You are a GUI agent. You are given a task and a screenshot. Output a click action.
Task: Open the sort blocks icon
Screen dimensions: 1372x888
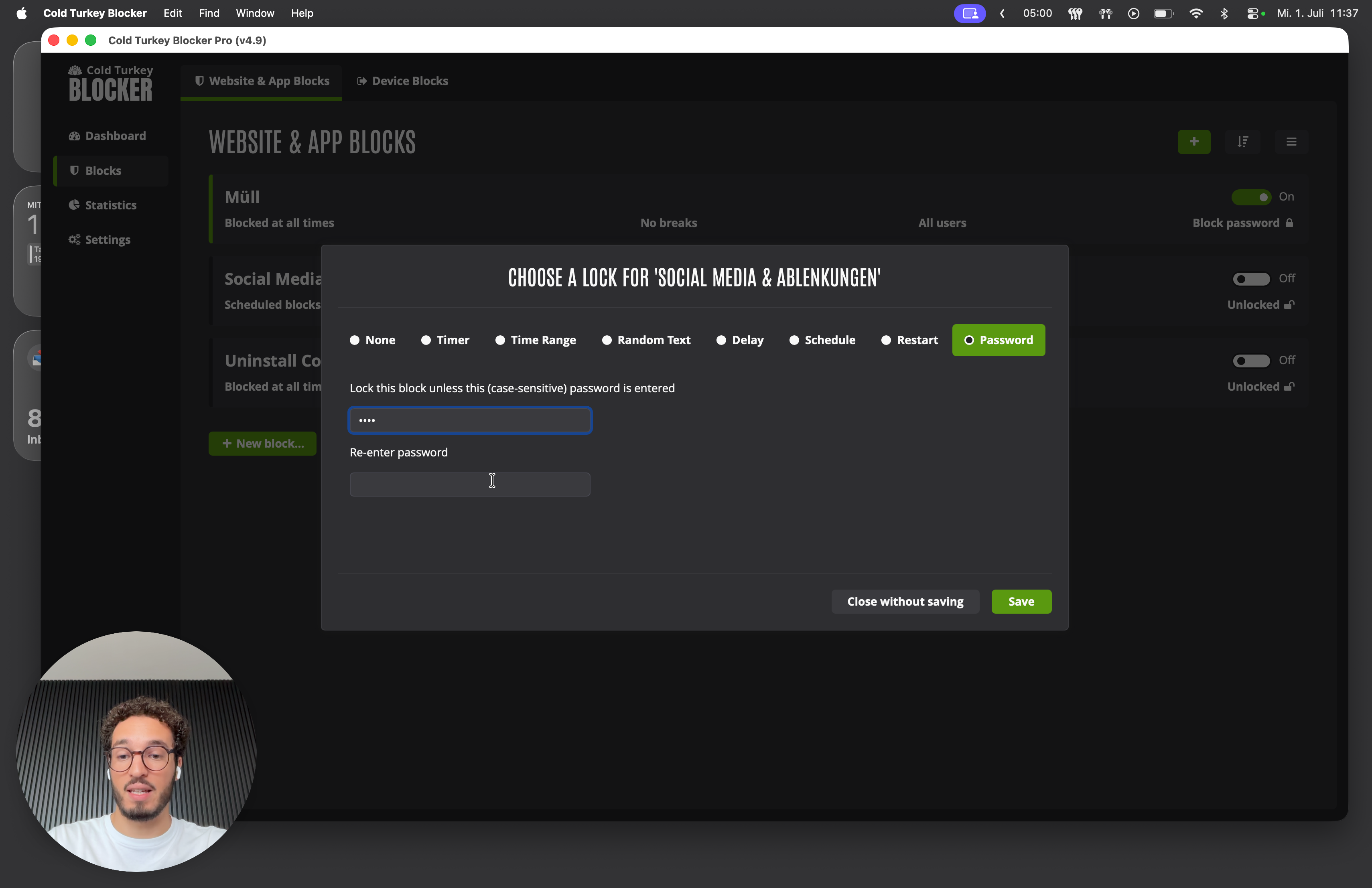pos(1243,142)
